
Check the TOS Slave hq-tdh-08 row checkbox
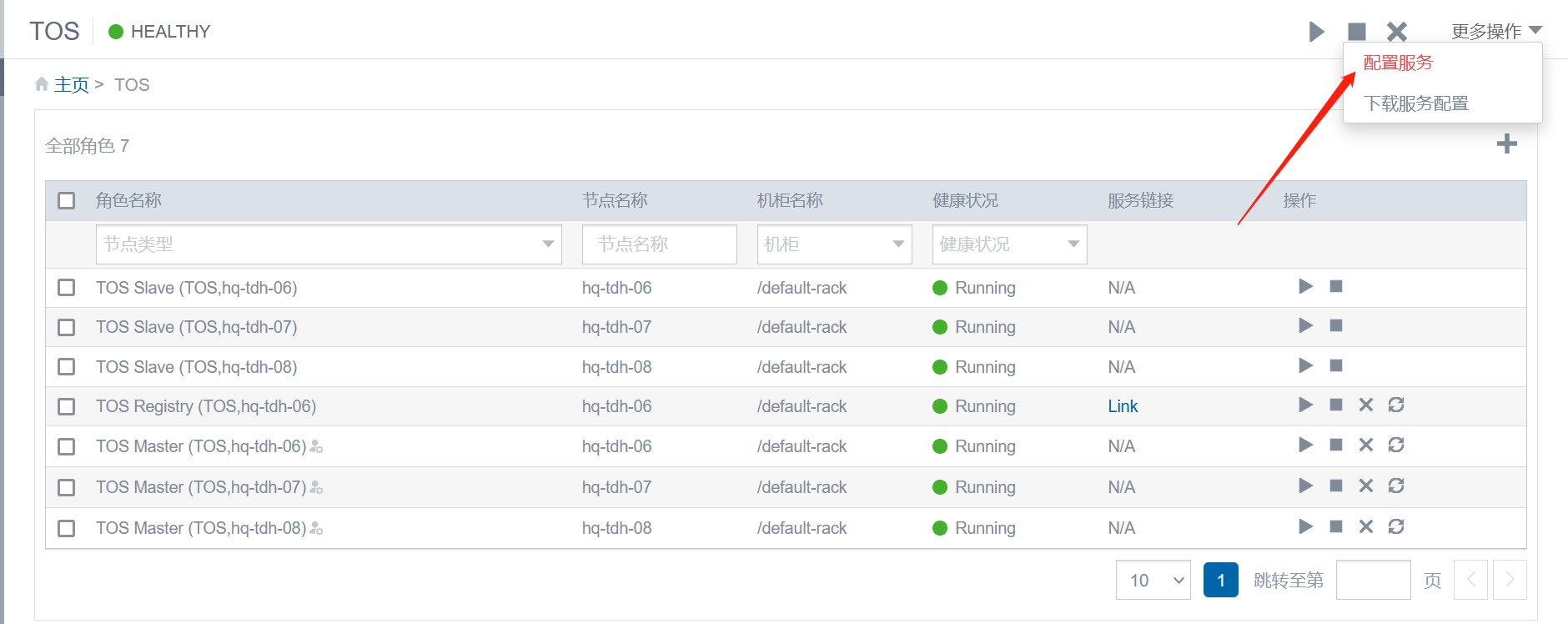click(67, 367)
